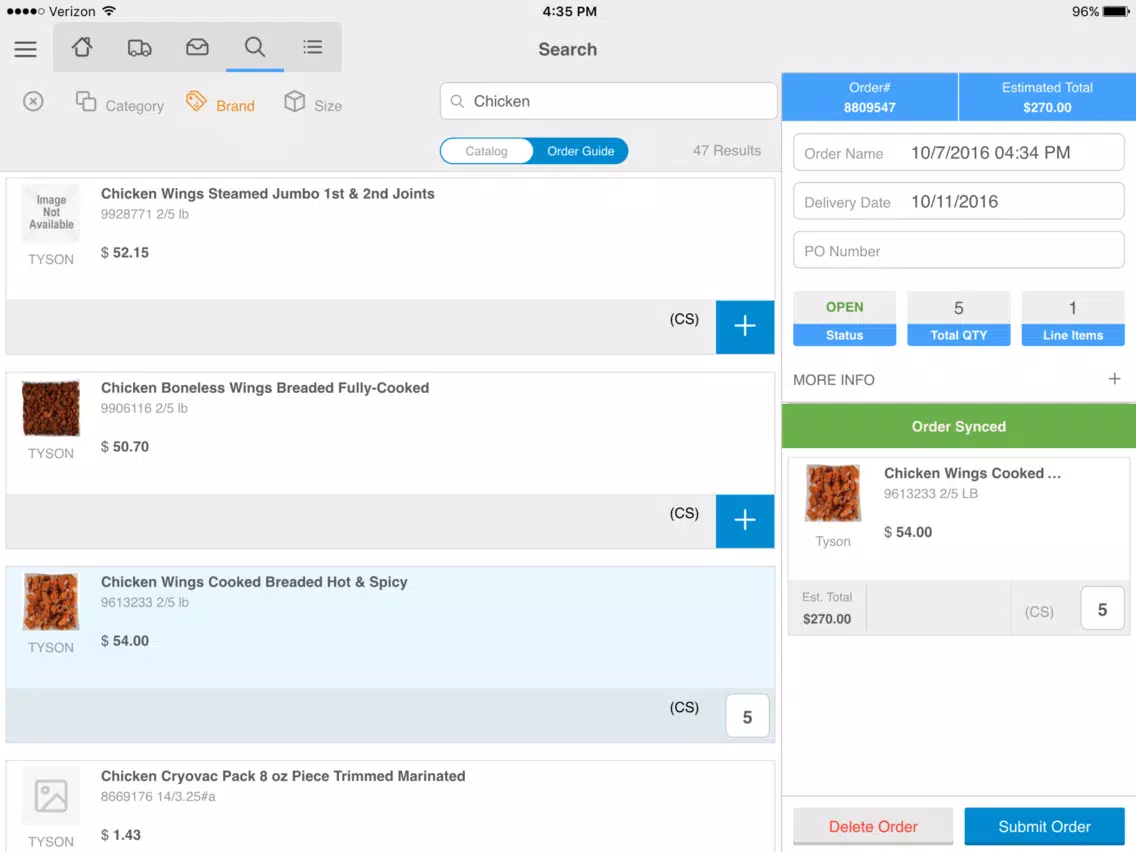Image resolution: width=1136 pixels, height=852 pixels.
Task: Click Est. Total $270.00 in cart
Action: (827, 608)
